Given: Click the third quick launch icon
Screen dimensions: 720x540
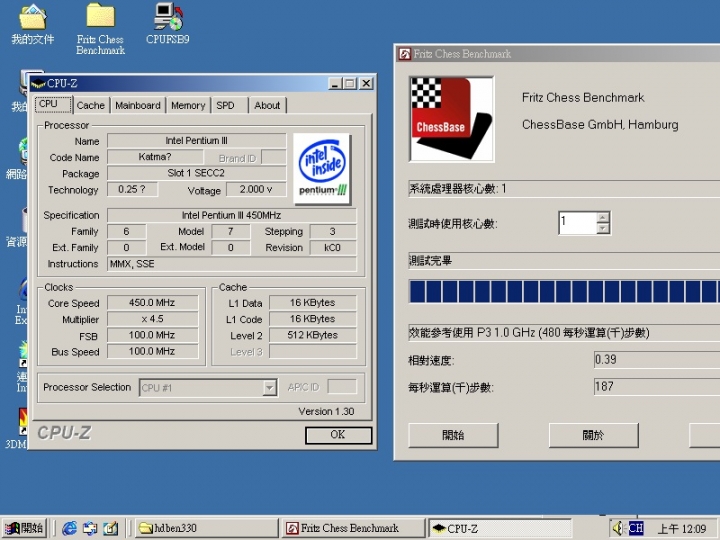Looking at the screenshot, I should (110, 528).
